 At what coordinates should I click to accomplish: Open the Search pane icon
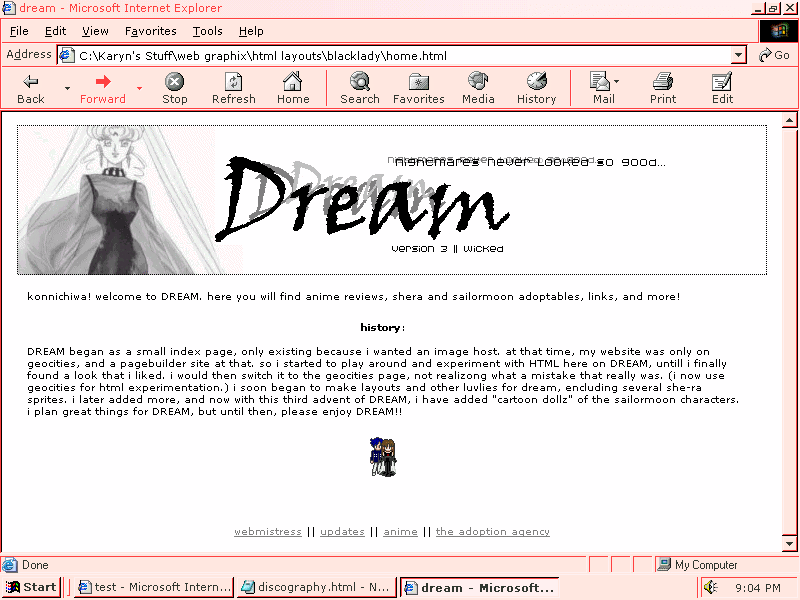point(360,83)
